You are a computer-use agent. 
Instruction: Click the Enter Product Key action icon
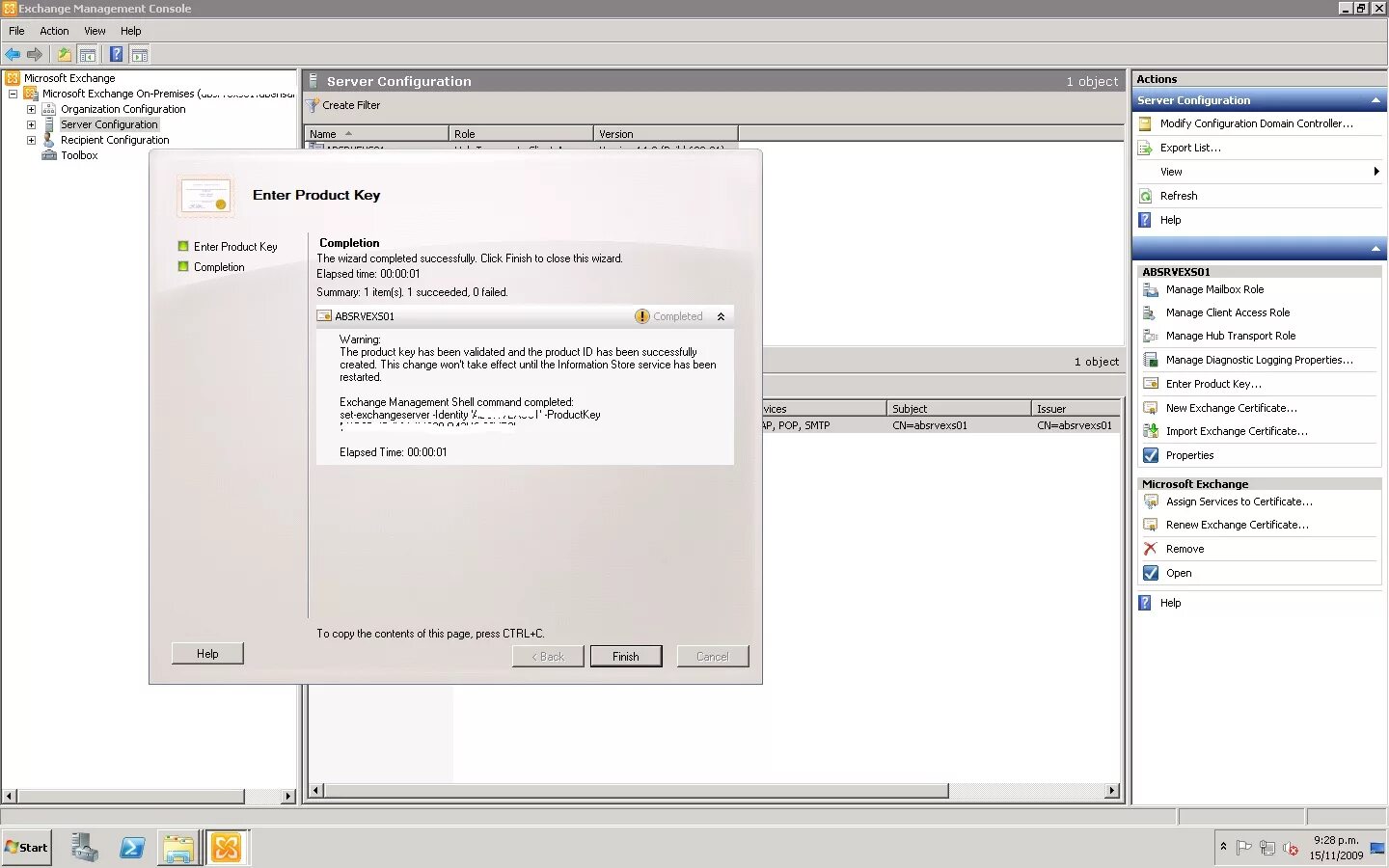(1150, 384)
